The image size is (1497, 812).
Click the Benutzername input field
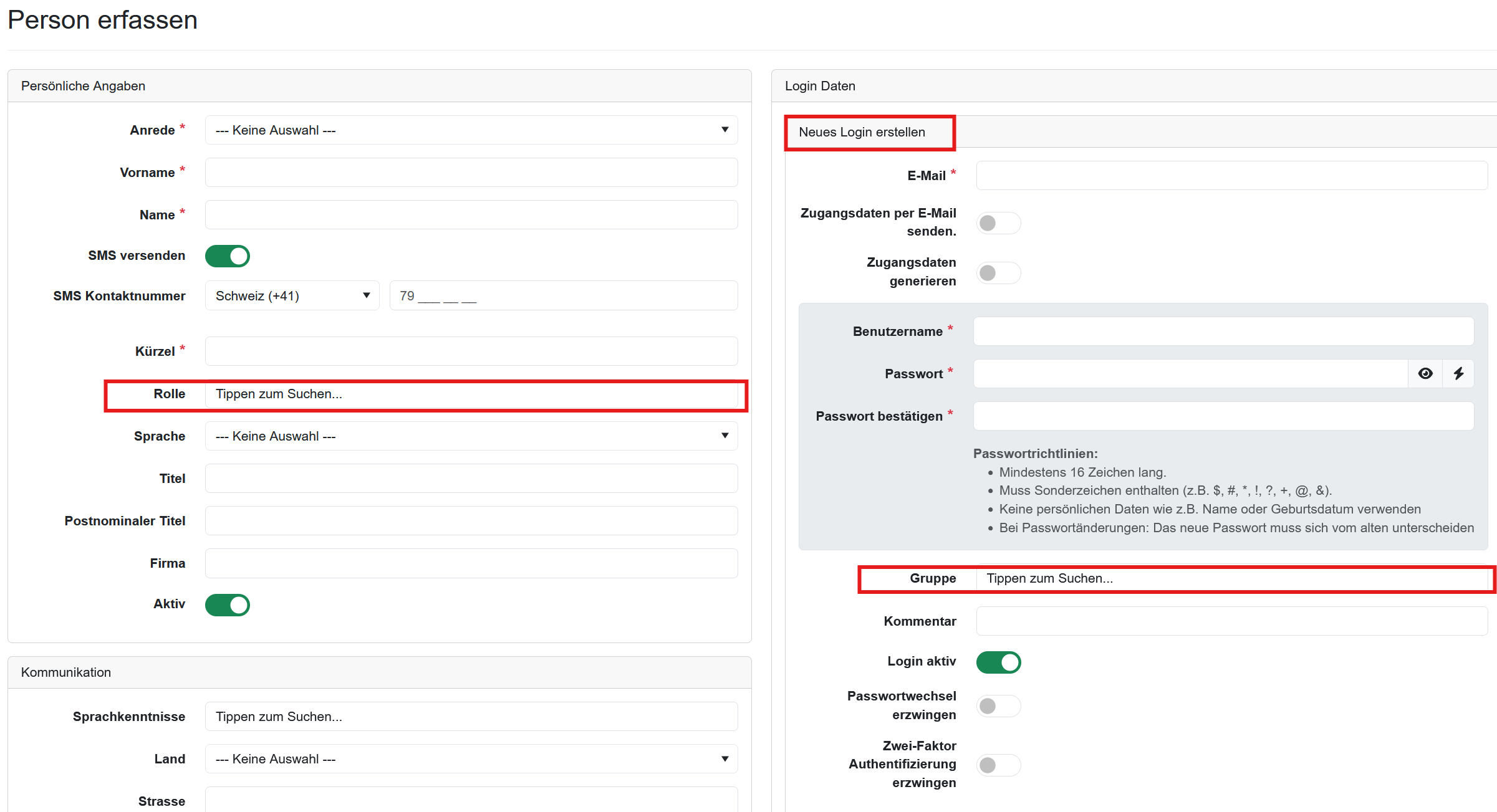tap(1223, 332)
